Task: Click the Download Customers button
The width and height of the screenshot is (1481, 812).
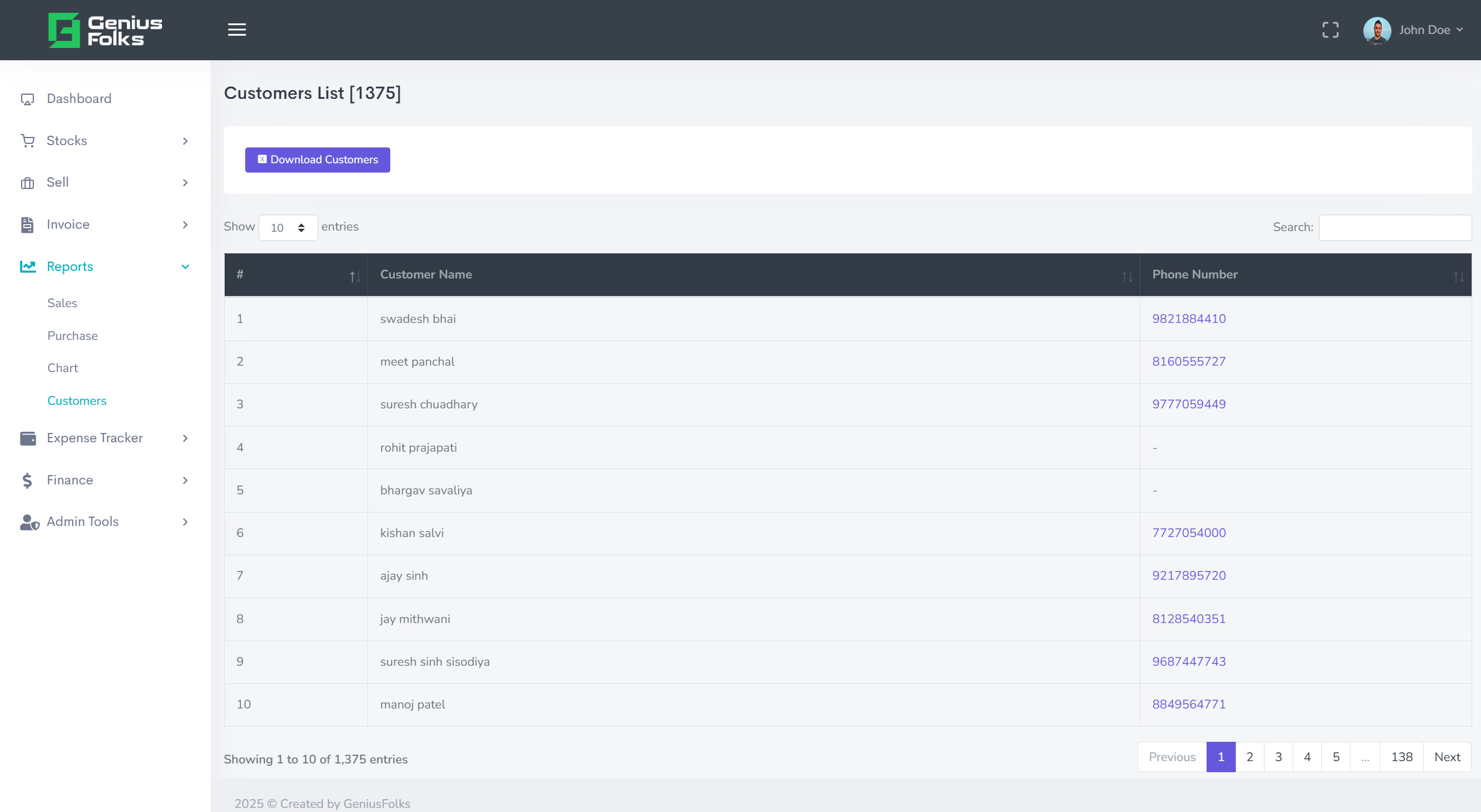Action: coord(317,160)
